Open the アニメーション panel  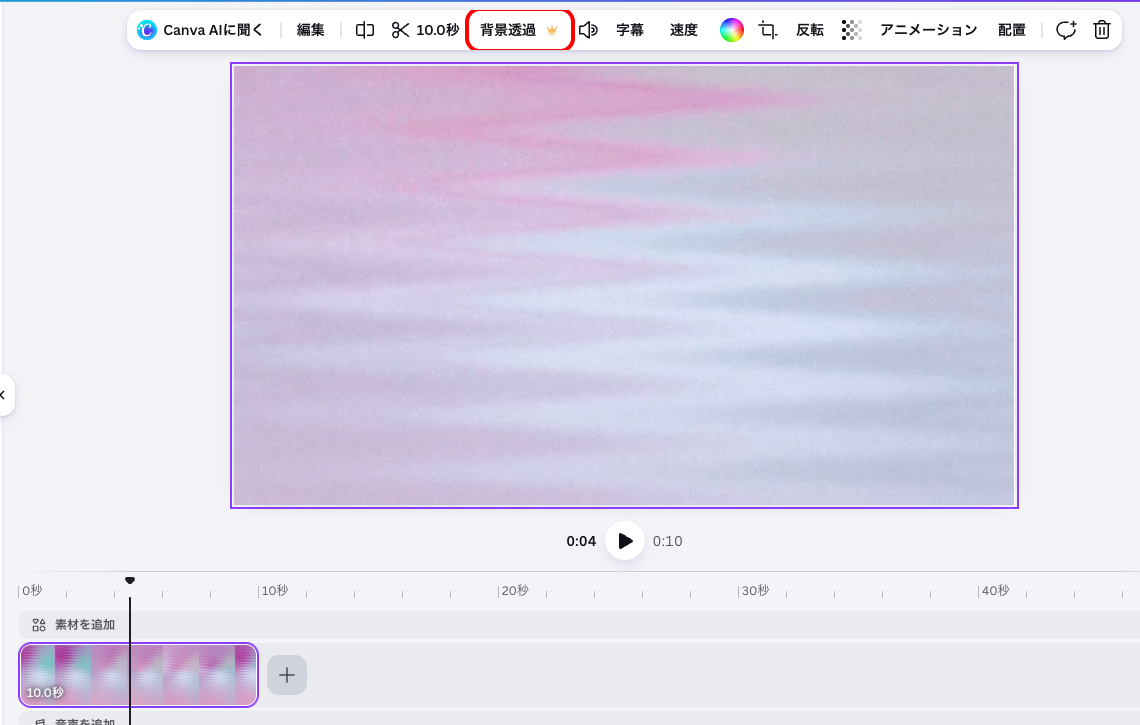(928, 30)
